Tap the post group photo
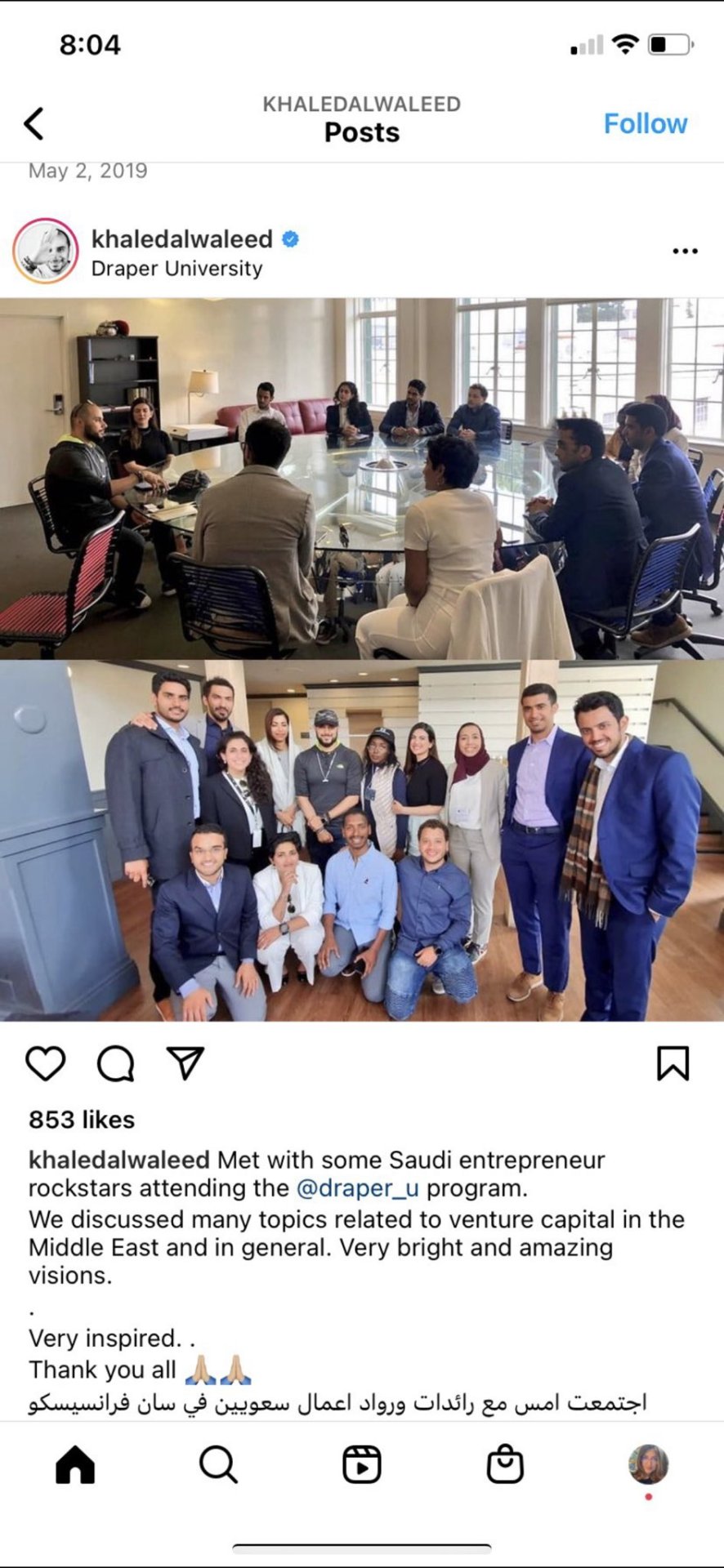The height and width of the screenshot is (1568, 724). [362, 841]
